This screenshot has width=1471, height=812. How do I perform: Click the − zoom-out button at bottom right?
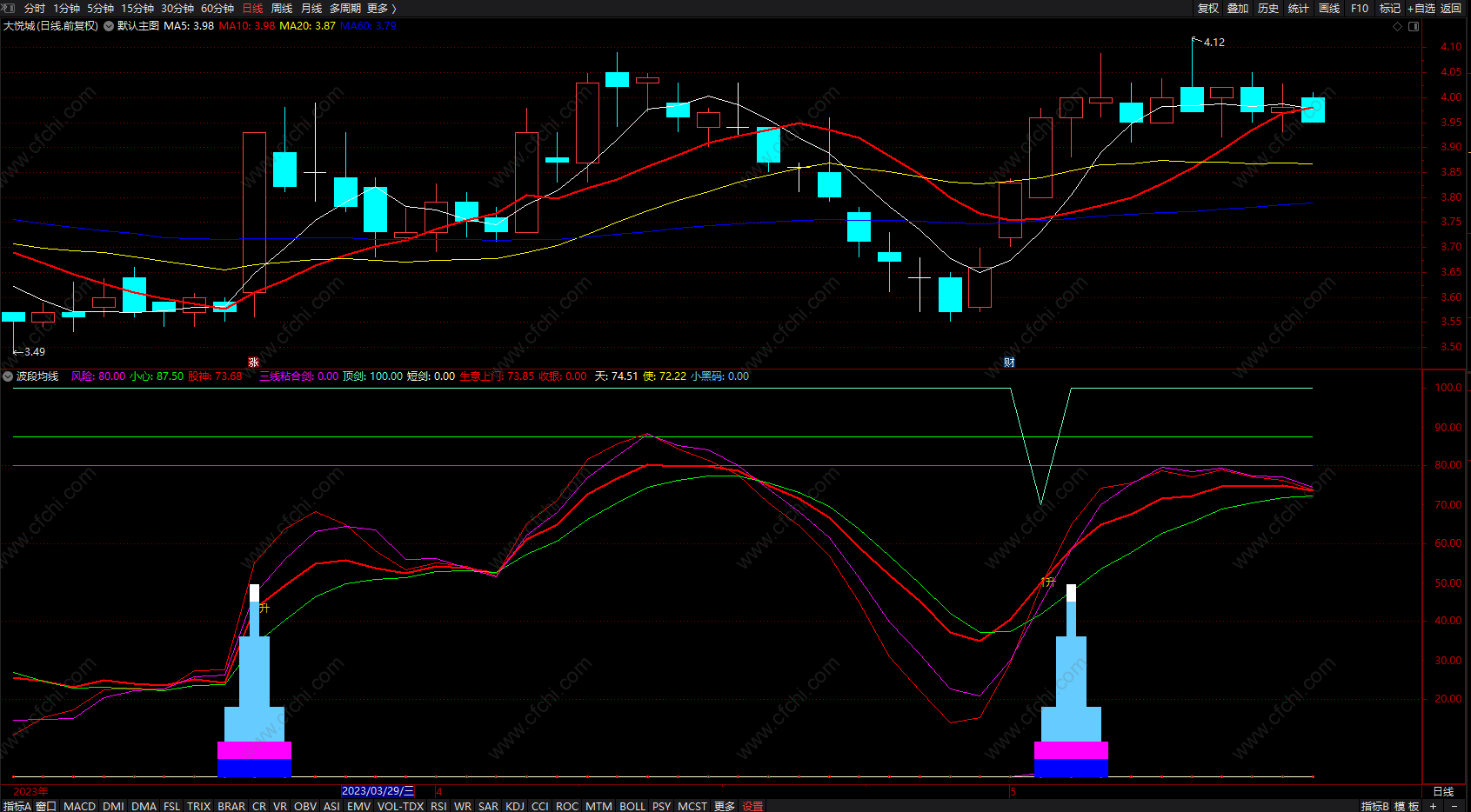[x=1454, y=806]
